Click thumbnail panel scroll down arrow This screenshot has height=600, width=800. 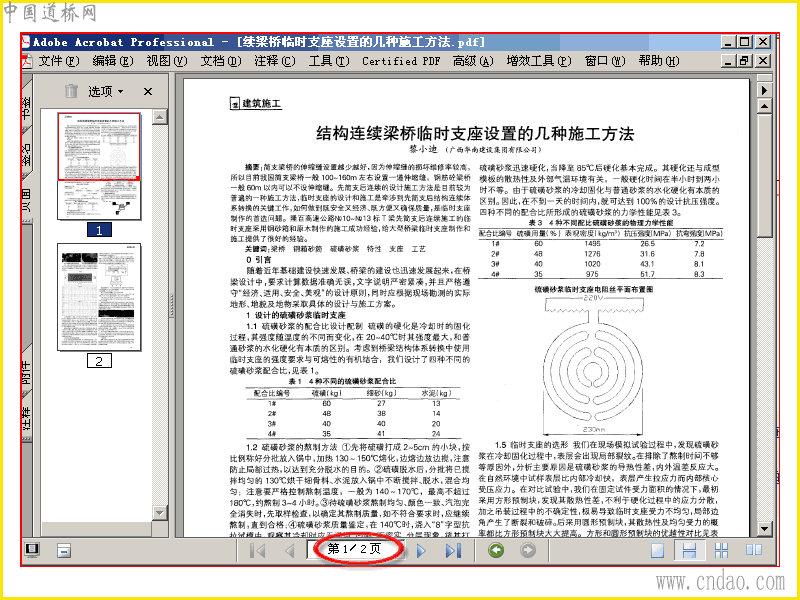click(160, 513)
